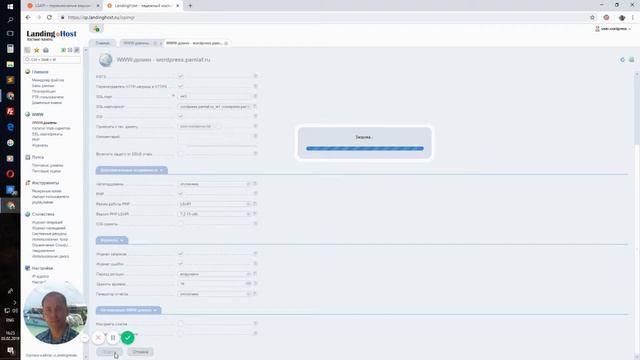Image resolution: width=640 pixels, height=360 pixels.
Task: Open the rotation period (Период ротации) dropdown
Action: (x=215, y=273)
